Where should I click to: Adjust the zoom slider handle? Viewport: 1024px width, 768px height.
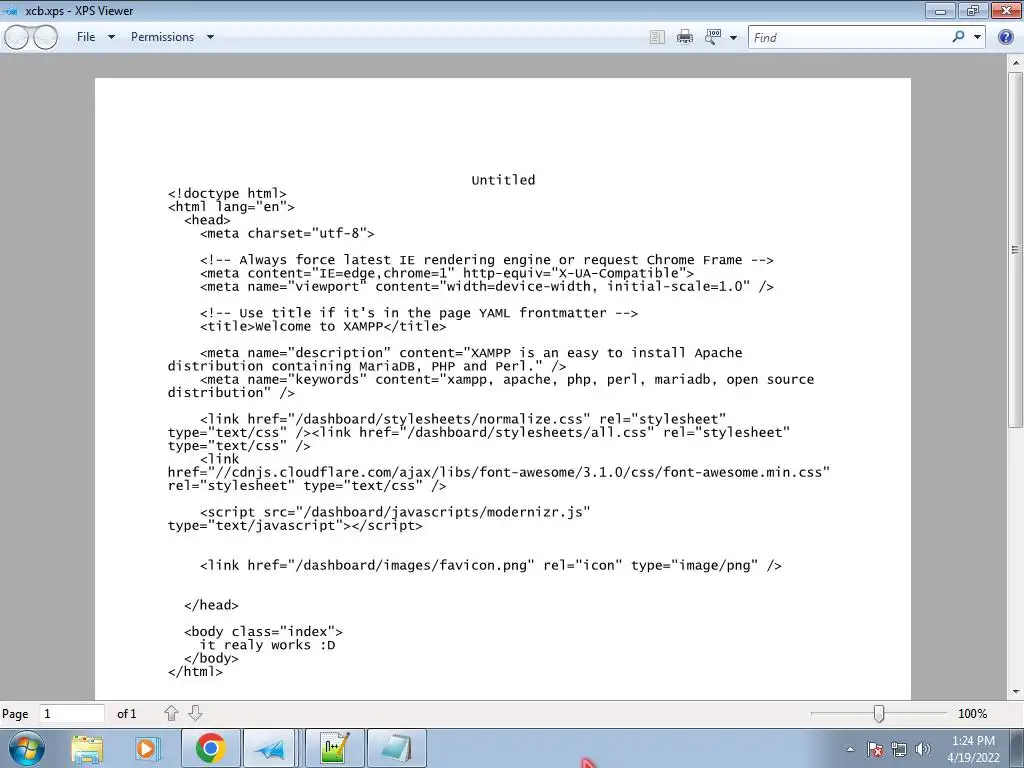879,714
